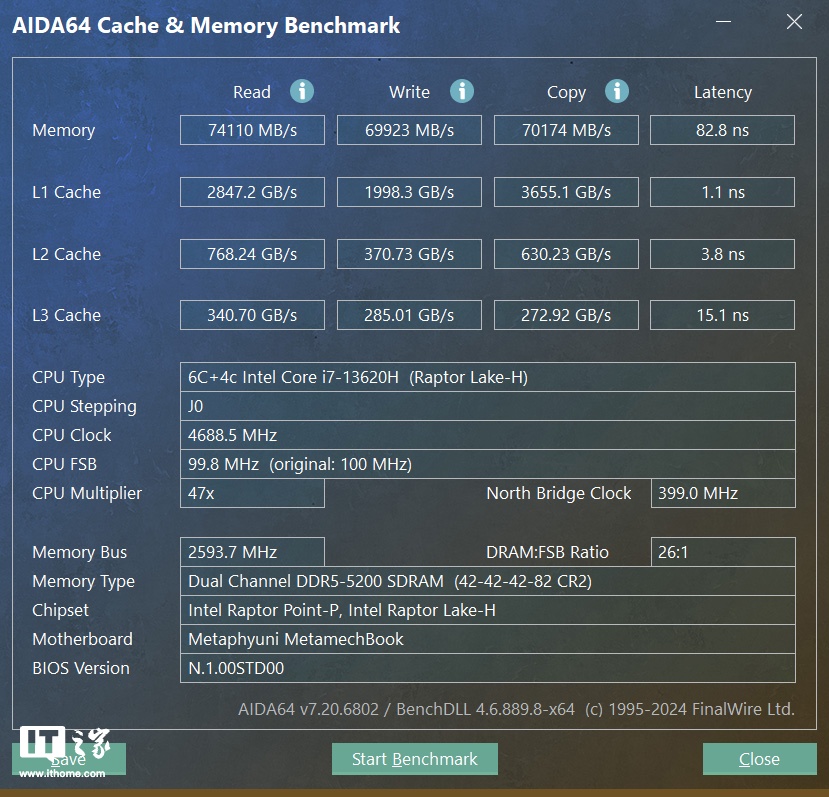This screenshot has height=797, width=829.
Task: Click the Save button
Action: 70,759
